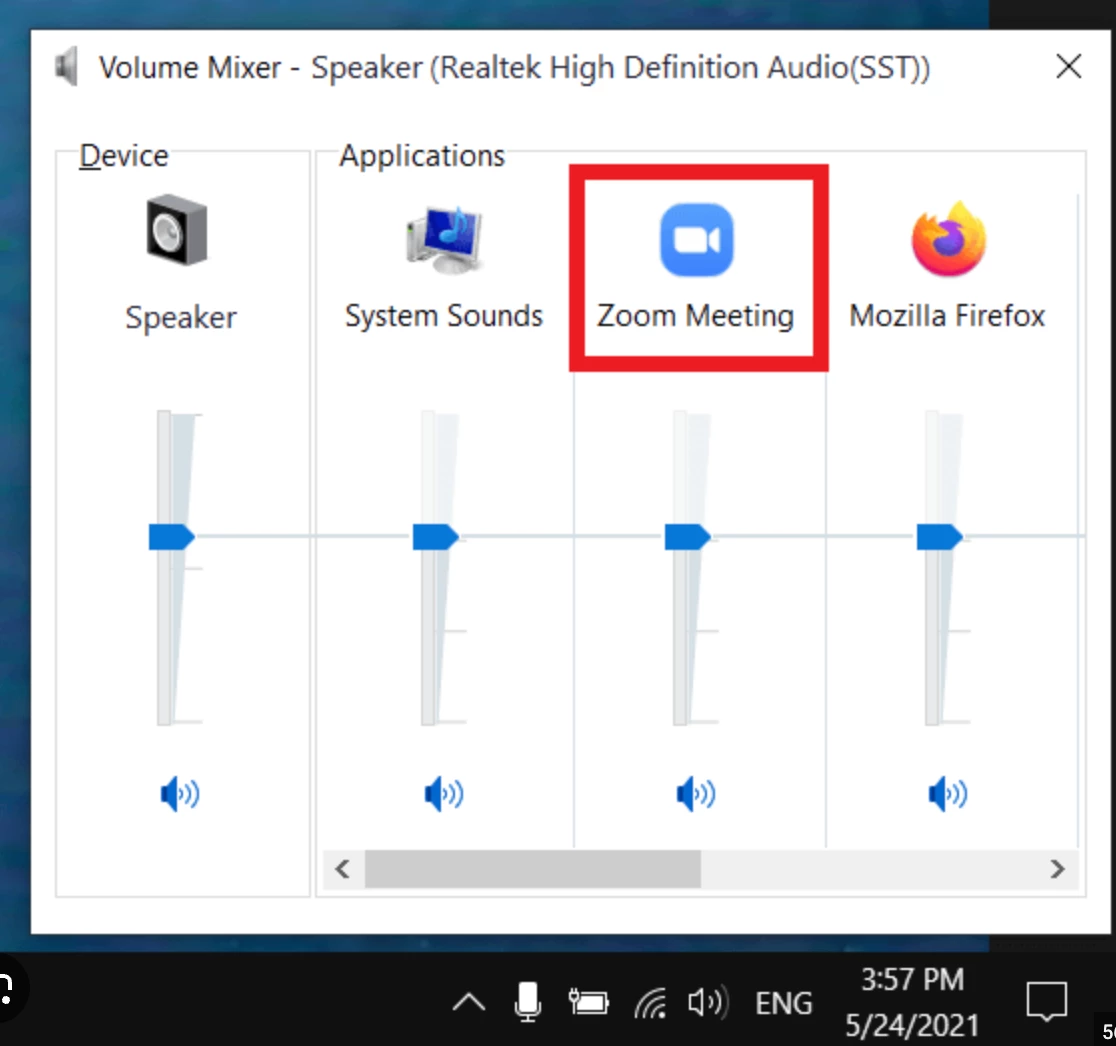
Task: Close the Volume Mixer window
Action: (x=1068, y=67)
